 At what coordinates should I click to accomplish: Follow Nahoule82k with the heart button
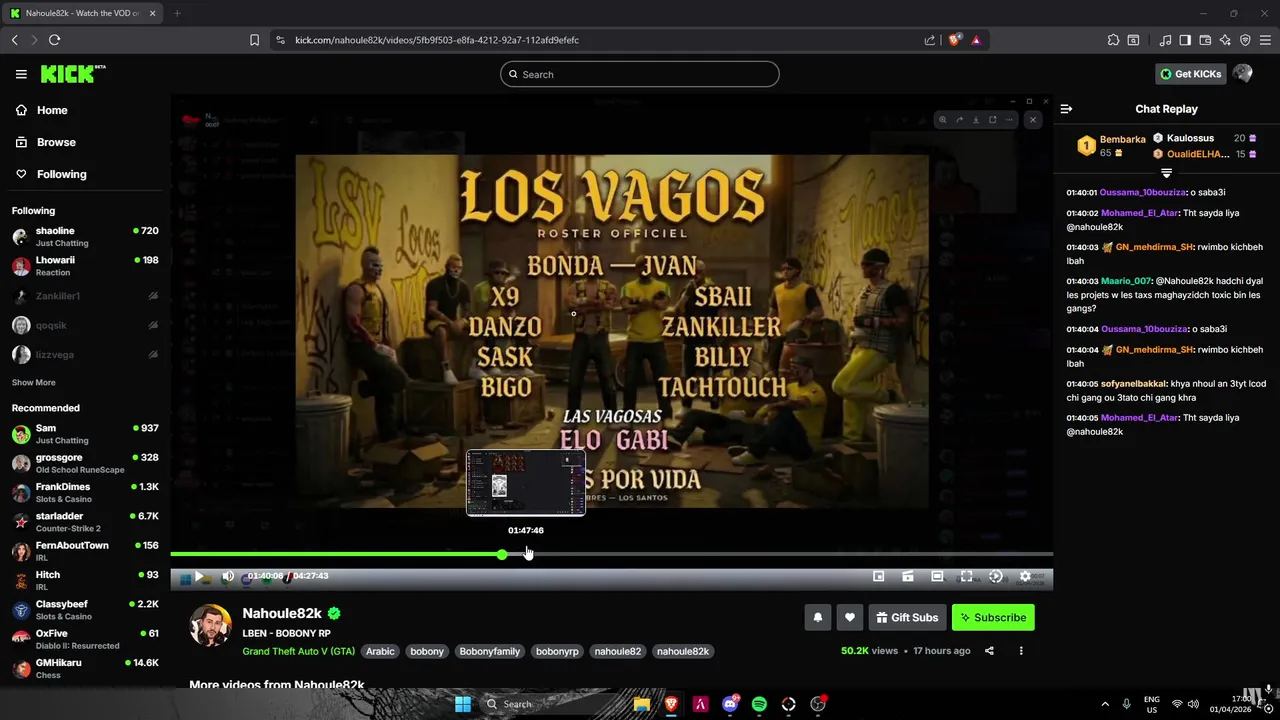click(x=850, y=617)
